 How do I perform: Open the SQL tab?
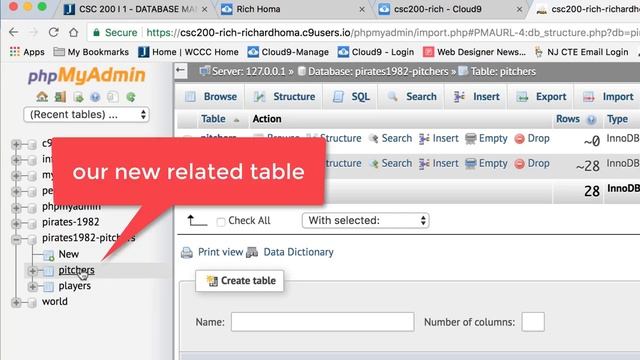[351, 97]
